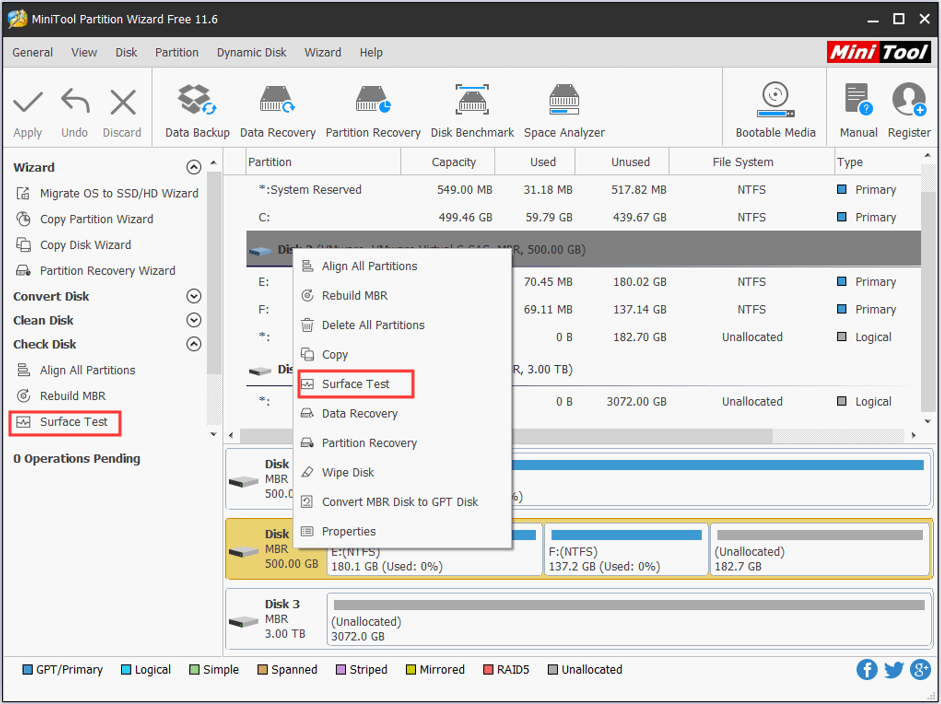Viewport: 941px width, 704px height.
Task: Open the Twitter share icon
Action: [x=894, y=669]
